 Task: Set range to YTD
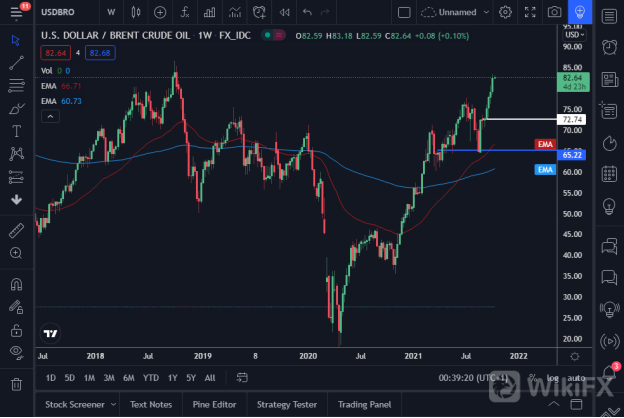click(151, 378)
